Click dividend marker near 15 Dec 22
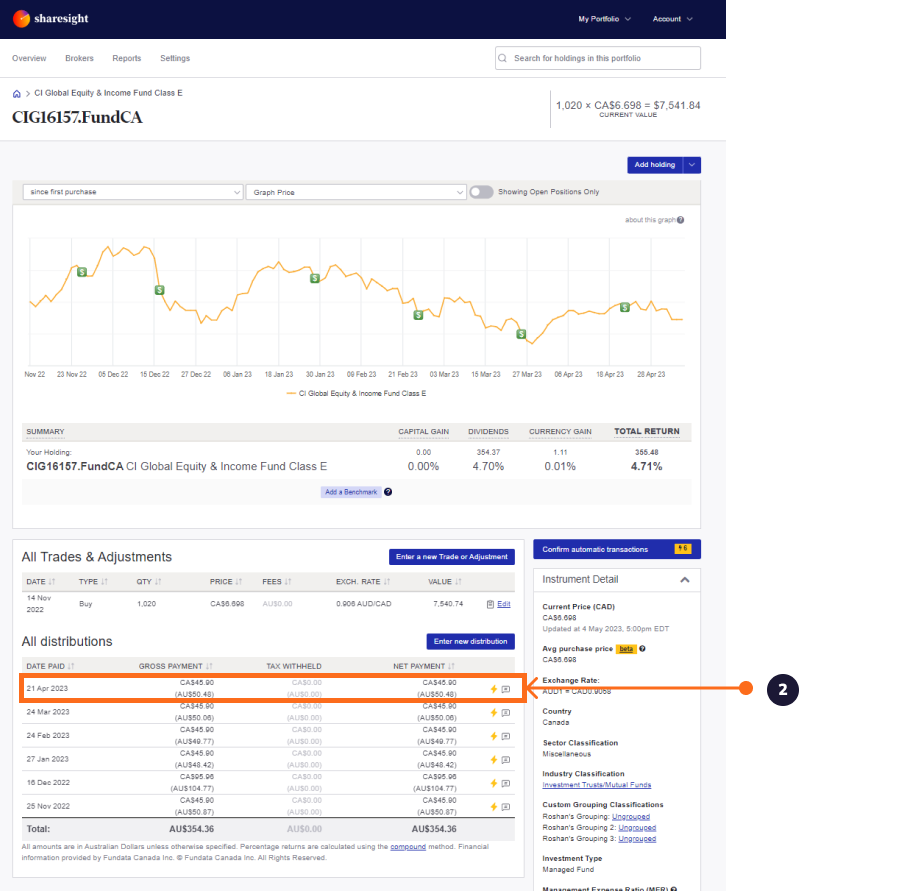The height and width of the screenshot is (891, 917). [159, 290]
